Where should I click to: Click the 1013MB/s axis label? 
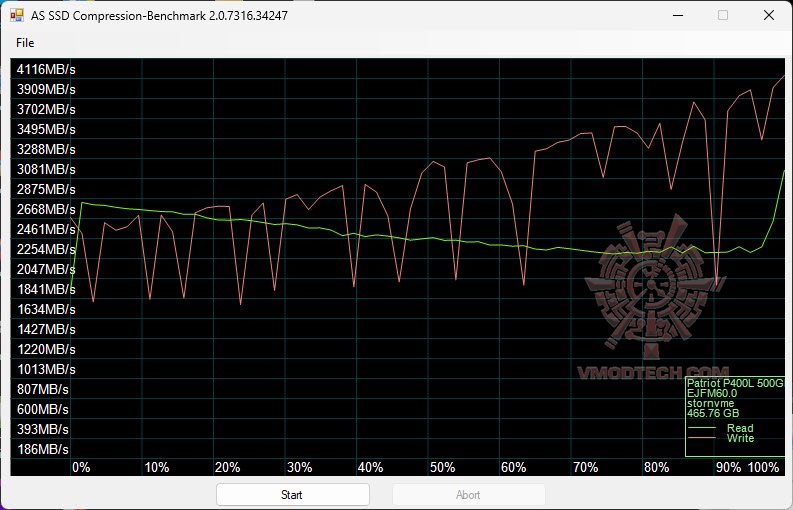[46, 369]
